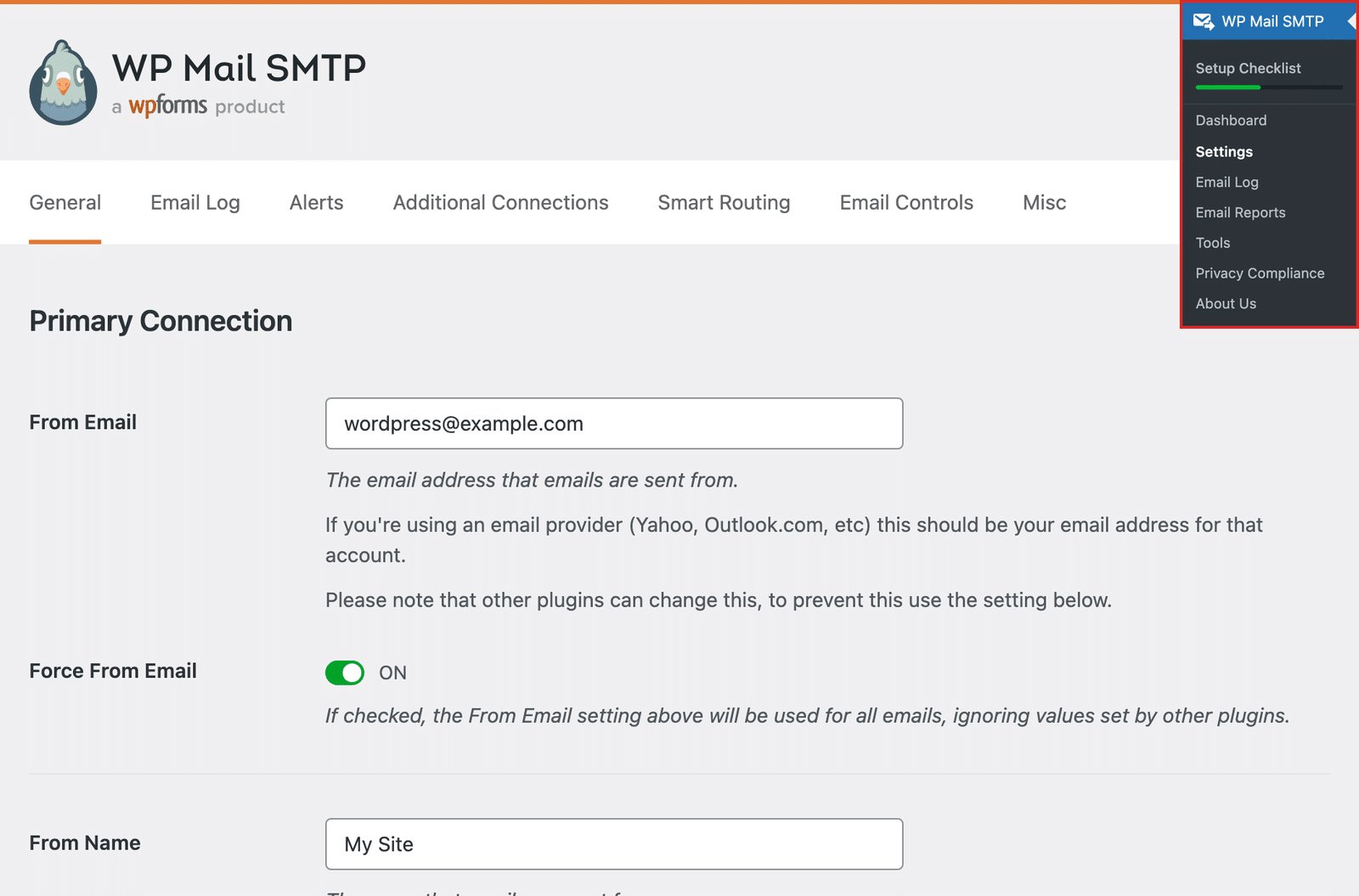Click the wpforms product tagline
Viewport: 1359px width, 896px height.
tap(199, 106)
